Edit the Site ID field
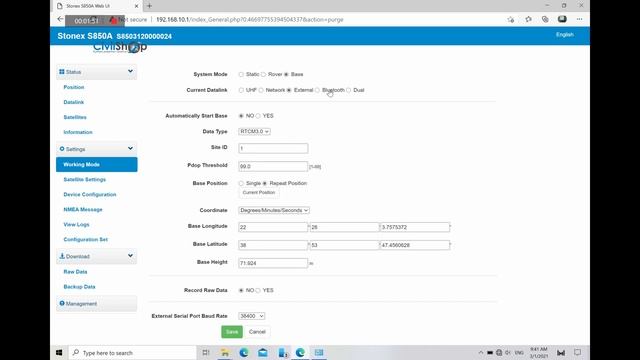 pyautogui.click(x=273, y=148)
